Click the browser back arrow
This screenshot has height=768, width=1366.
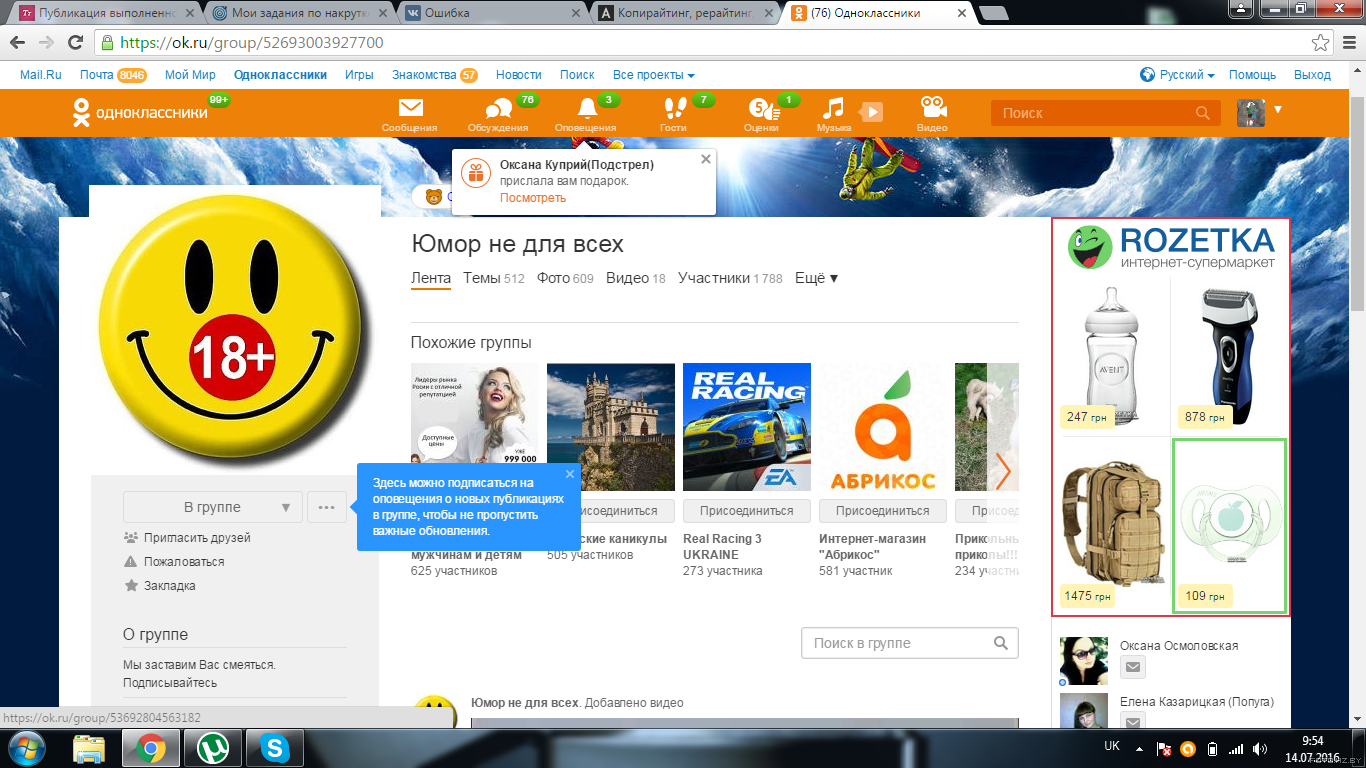(19, 43)
